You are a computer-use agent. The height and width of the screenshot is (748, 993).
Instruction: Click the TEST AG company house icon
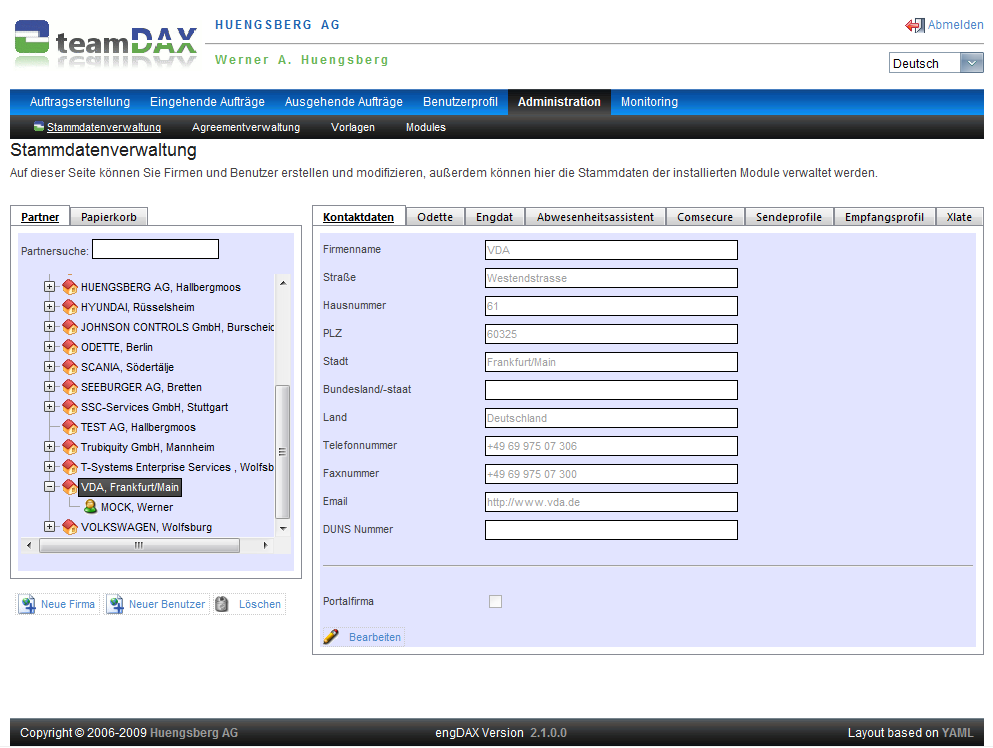pyautogui.click(x=70, y=427)
